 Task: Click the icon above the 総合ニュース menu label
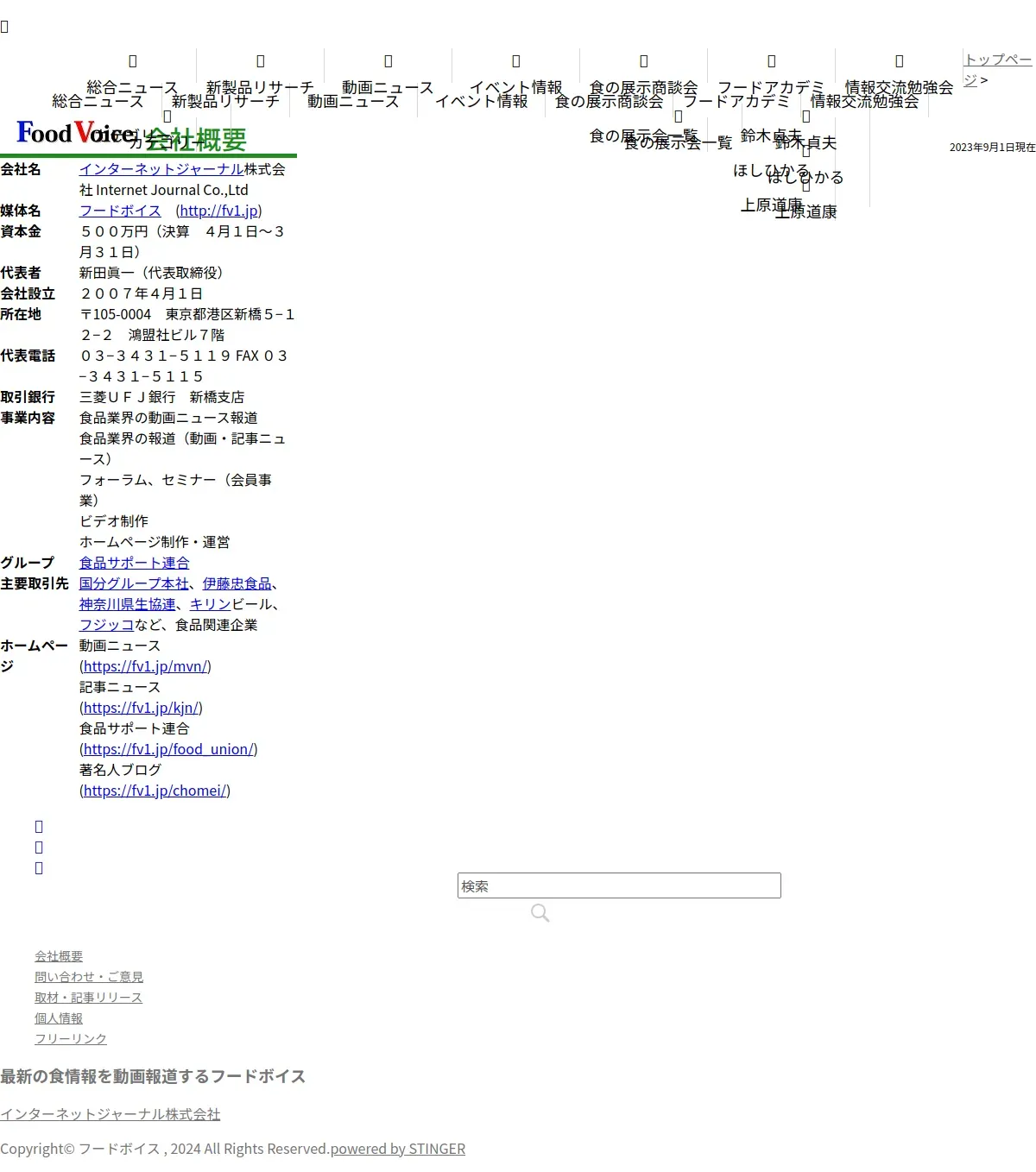tap(133, 61)
